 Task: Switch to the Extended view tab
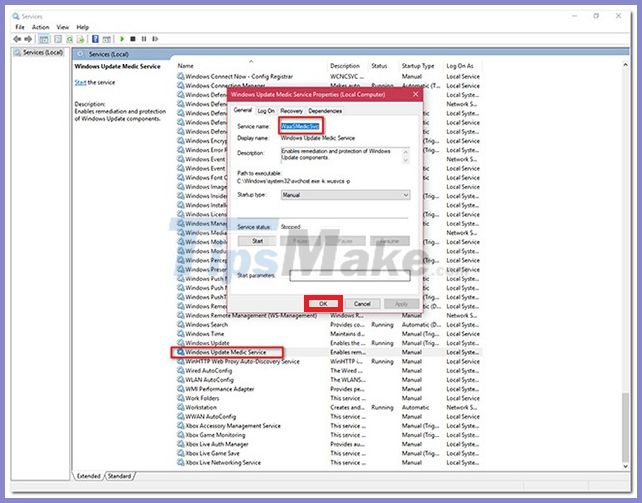pos(88,476)
